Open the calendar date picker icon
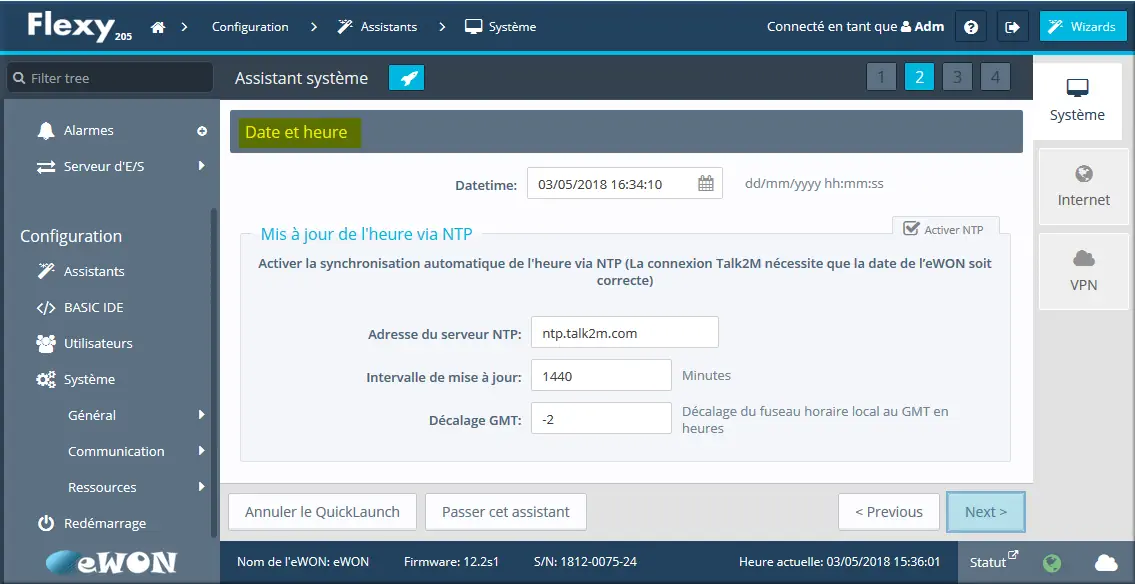 pyautogui.click(x=705, y=184)
